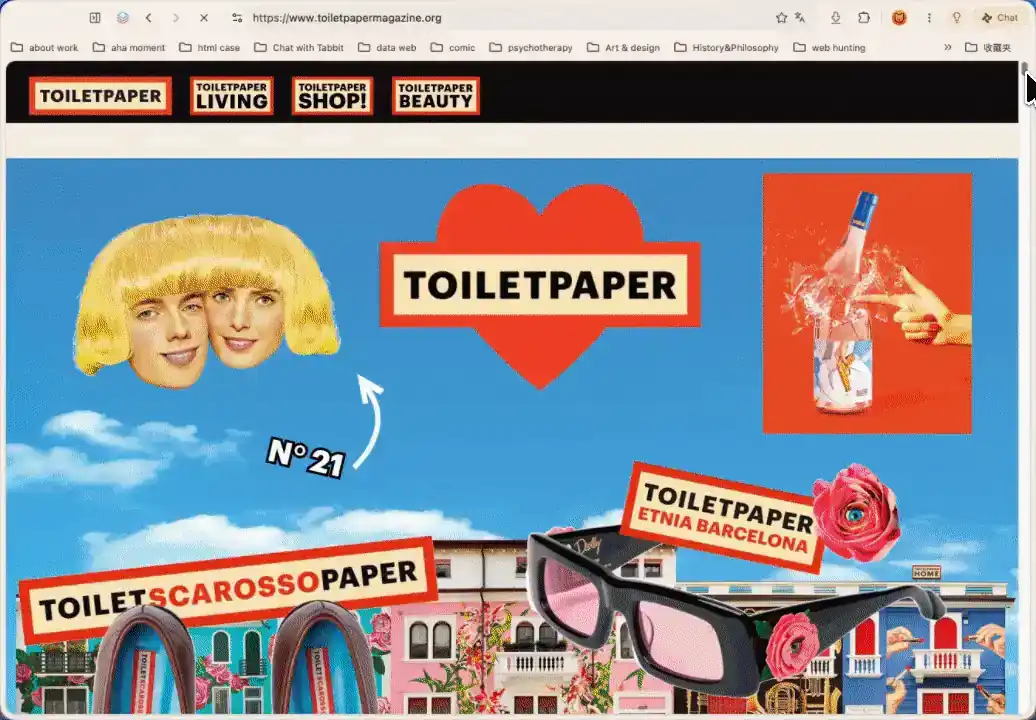This screenshot has height=720, width=1036.
Task: Select the TOILETPAPER BEAUTY nav tab
Action: tap(435, 96)
